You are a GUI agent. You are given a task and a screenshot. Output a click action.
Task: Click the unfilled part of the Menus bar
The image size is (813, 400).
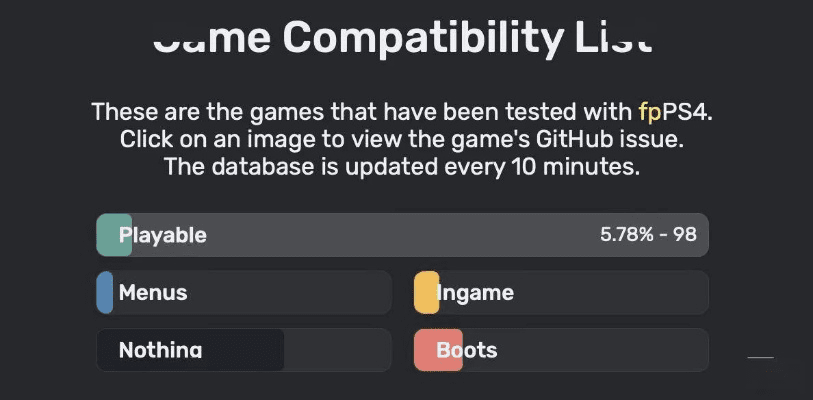[300, 293]
